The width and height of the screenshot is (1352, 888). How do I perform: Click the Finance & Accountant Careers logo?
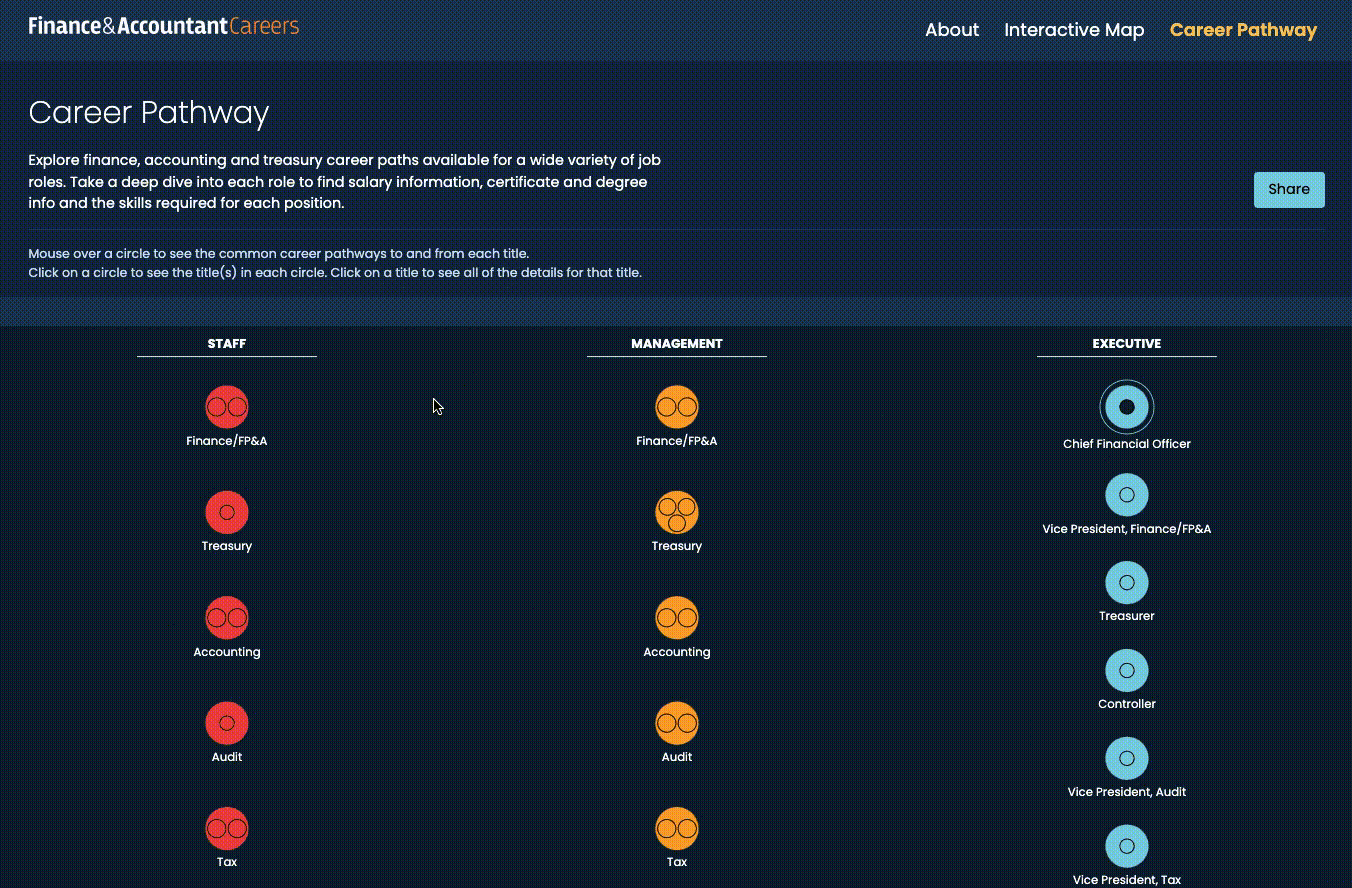click(164, 26)
